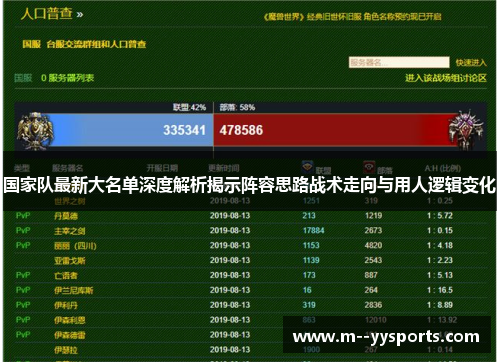Open the 丽丽 (四川) server link
Image resolution: width=500 pixels, height=362 pixels.
pyautogui.click(x=75, y=246)
